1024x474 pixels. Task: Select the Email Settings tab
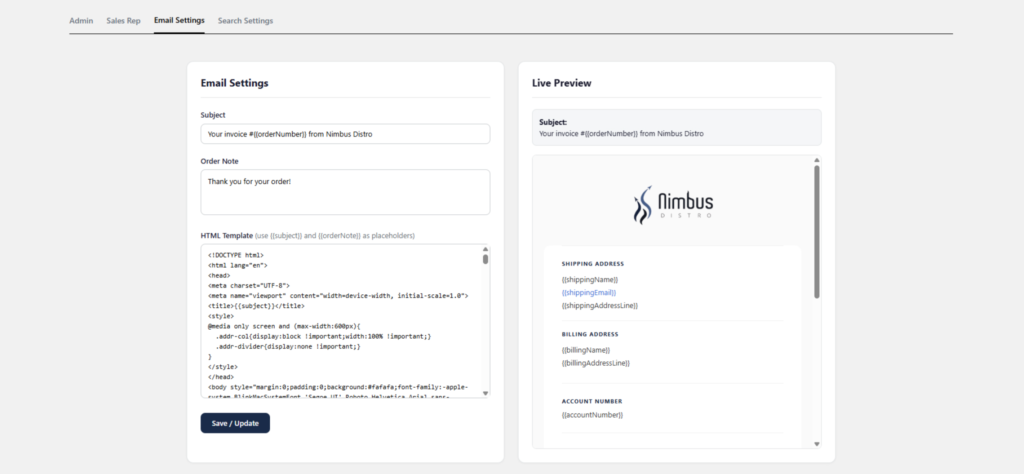tap(179, 21)
